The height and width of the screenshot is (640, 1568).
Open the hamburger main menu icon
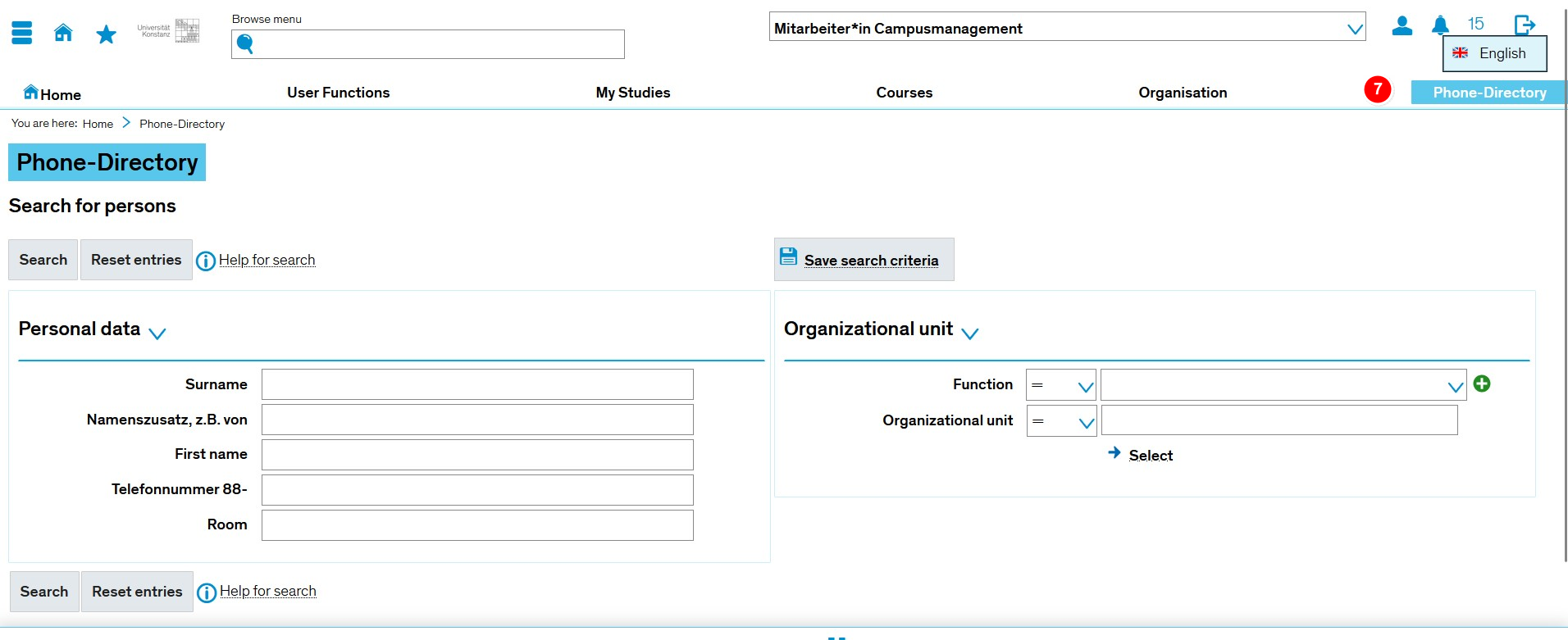click(x=22, y=33)
